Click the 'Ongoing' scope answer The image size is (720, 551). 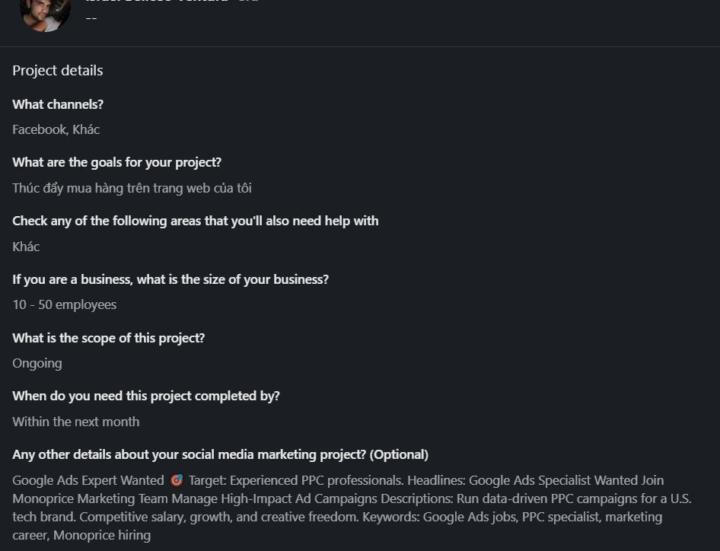coord(37,363)
